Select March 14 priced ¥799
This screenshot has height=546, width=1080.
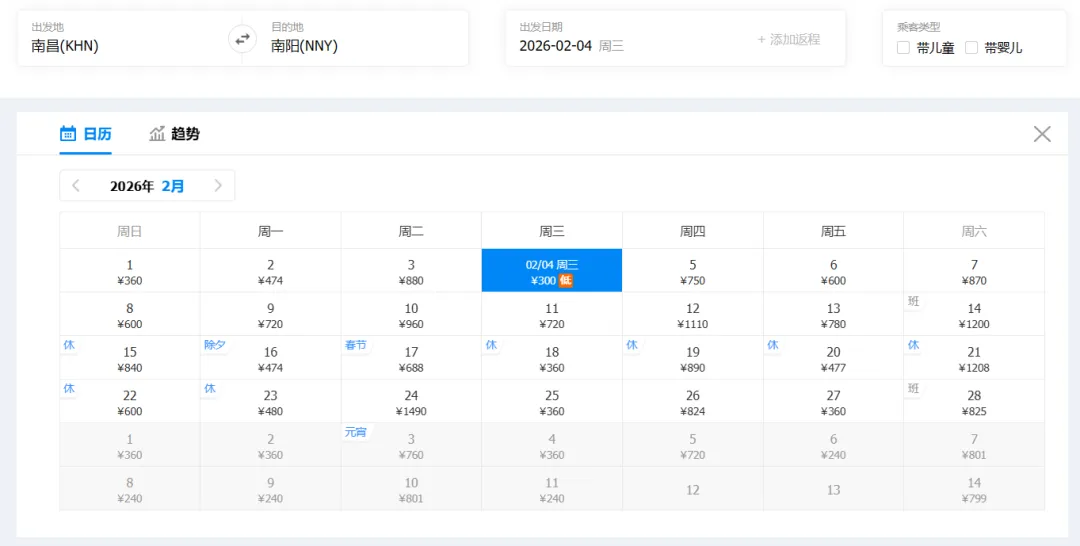974,489
